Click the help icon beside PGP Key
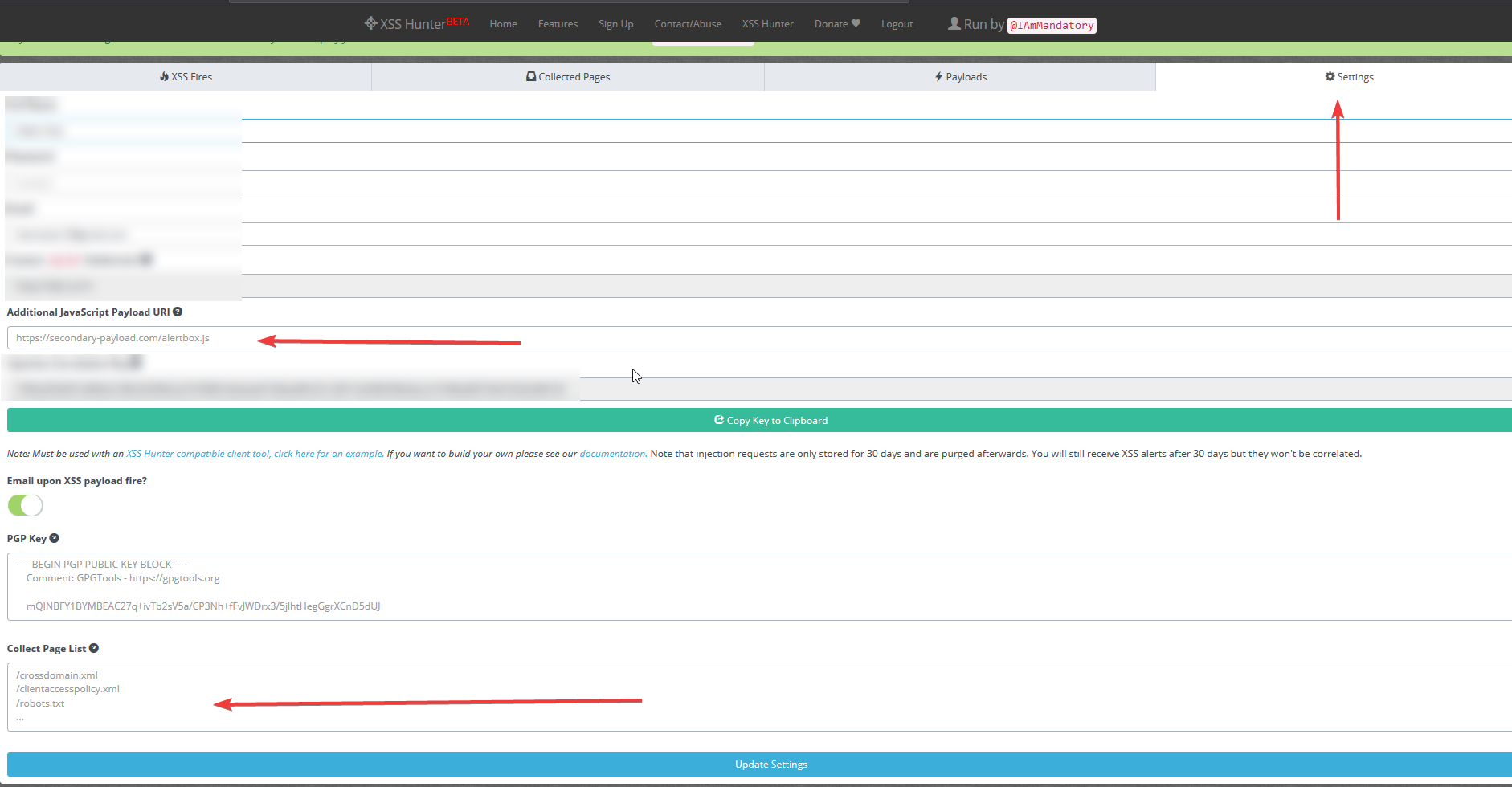 tap(54, 538)
